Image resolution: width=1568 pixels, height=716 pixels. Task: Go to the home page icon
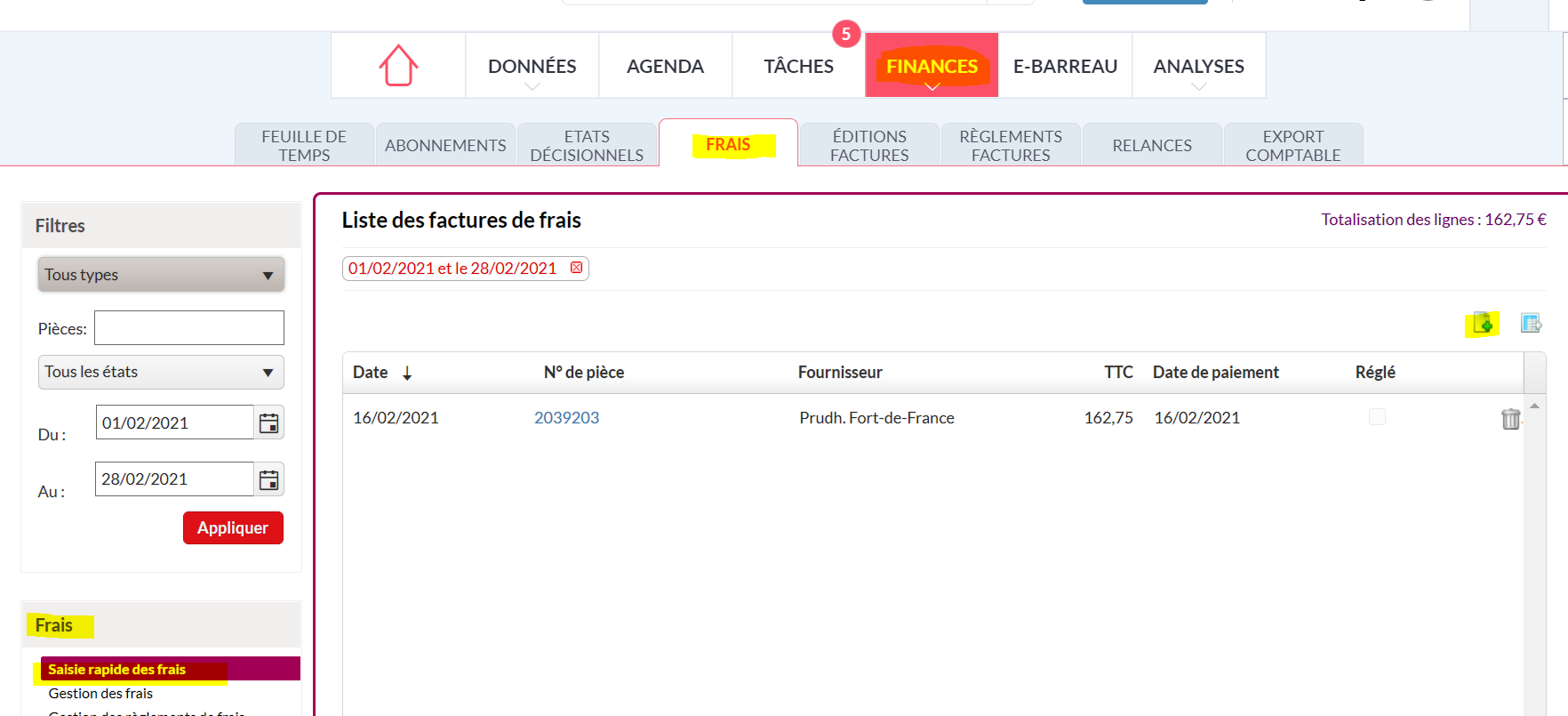coord(398,65)
